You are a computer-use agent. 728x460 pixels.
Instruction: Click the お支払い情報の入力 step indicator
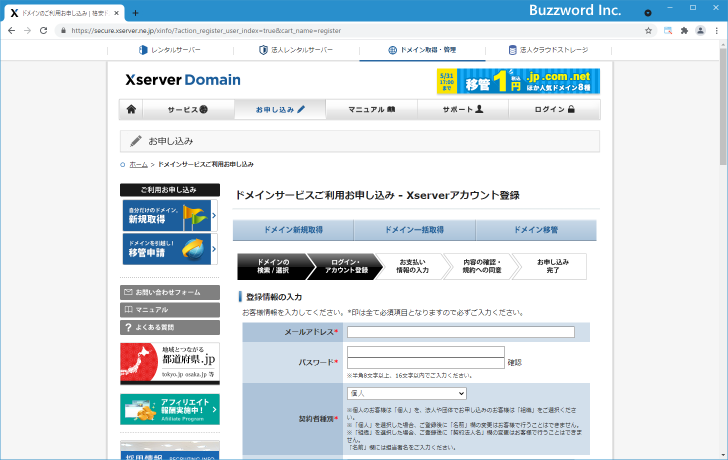pyautogui.click(x=413, y=266)
